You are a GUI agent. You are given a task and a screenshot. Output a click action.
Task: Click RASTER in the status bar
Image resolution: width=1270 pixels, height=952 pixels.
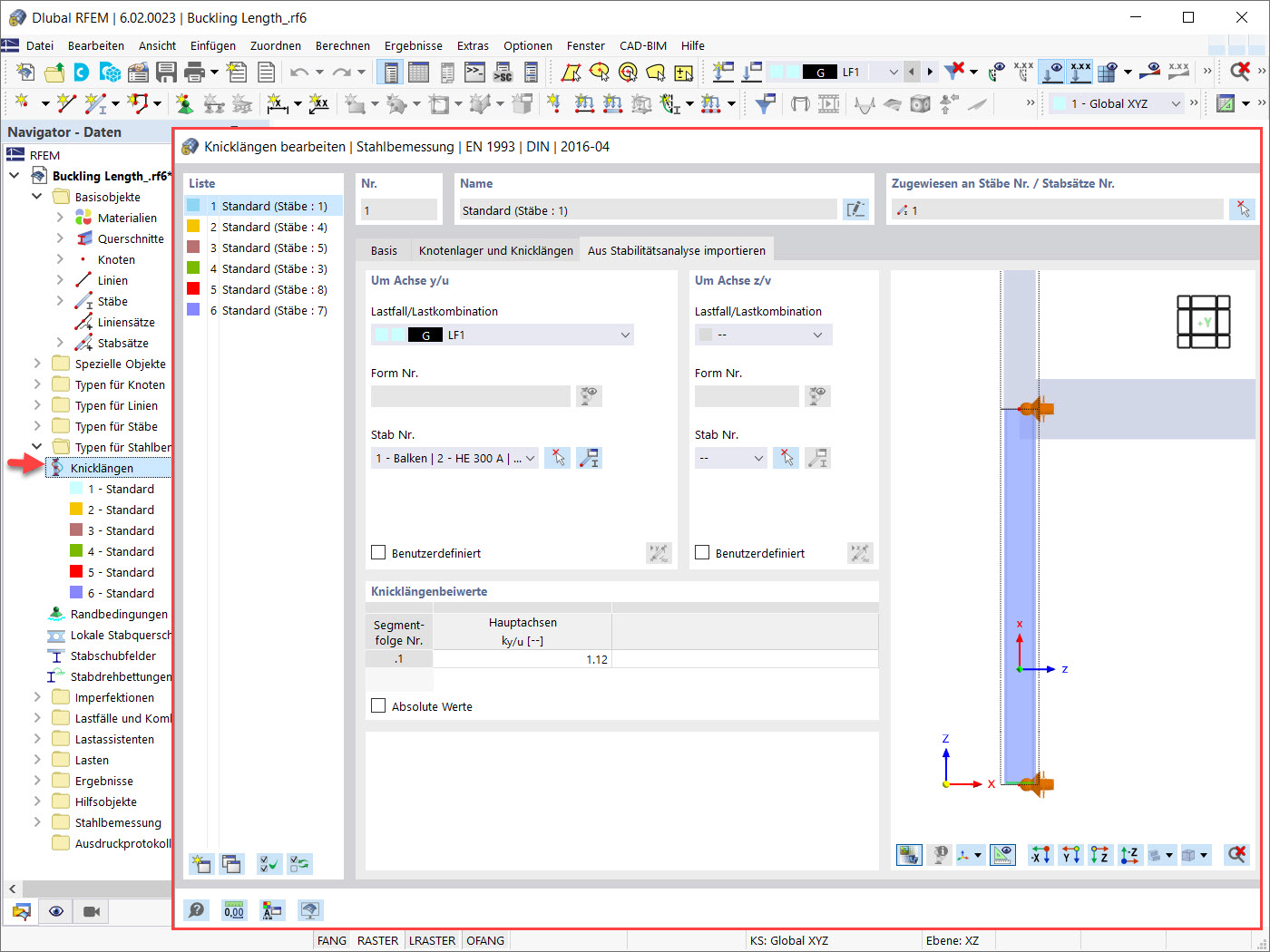tap(377, 940)
